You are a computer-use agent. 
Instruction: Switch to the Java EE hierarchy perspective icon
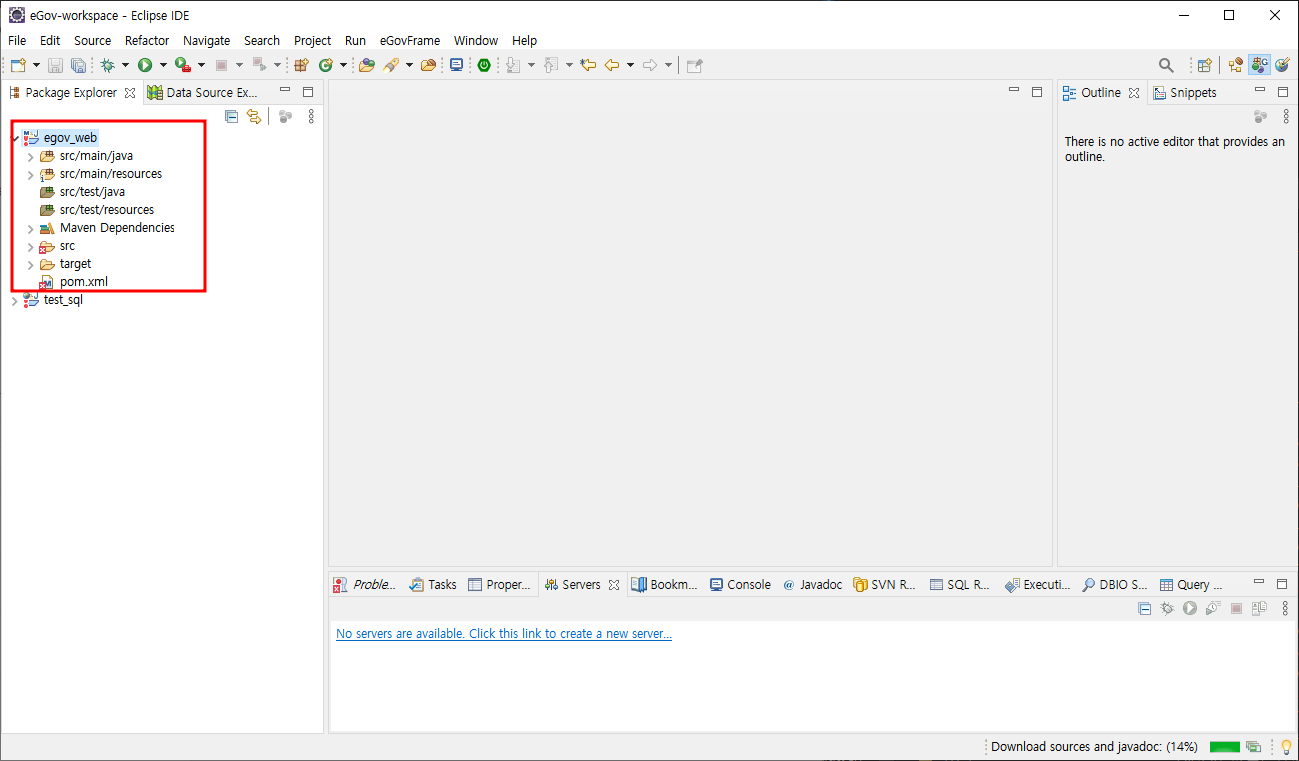(1236, 65)
